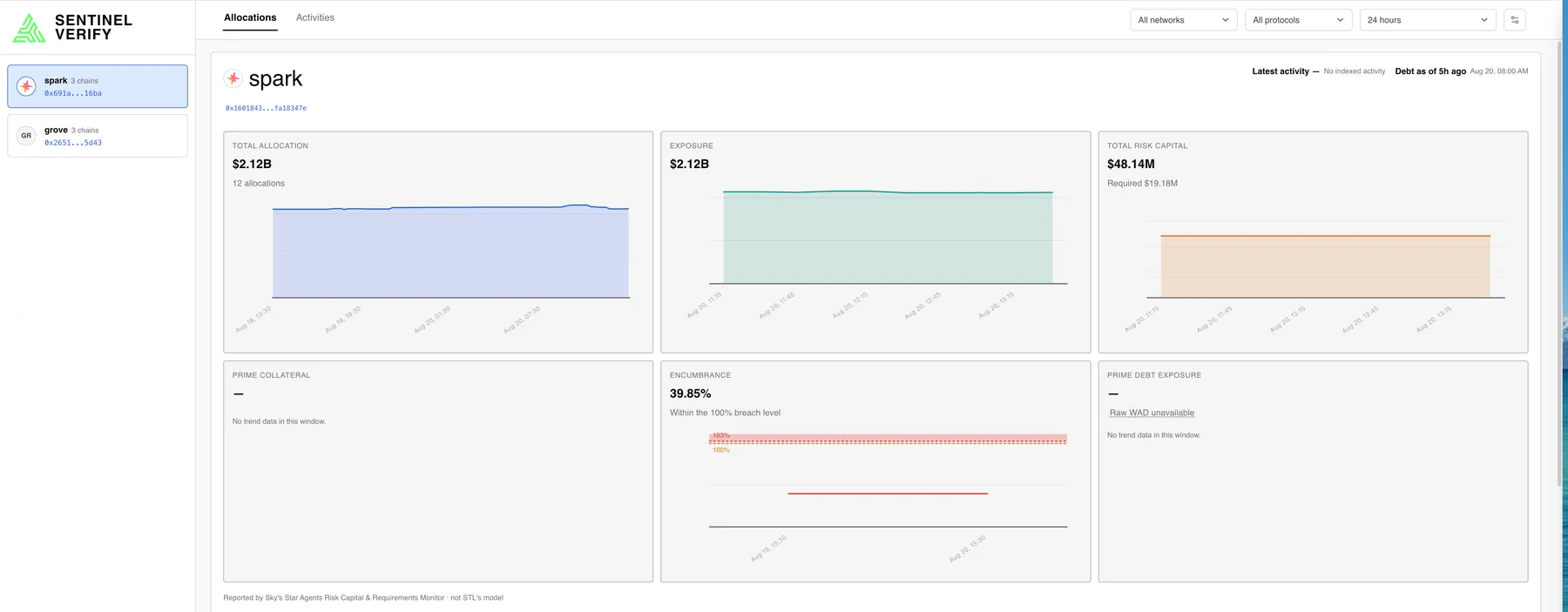Screen dimensions: 1568x612
Task: Click the spark star icon in sidebar
Action: tap(27, 86)
